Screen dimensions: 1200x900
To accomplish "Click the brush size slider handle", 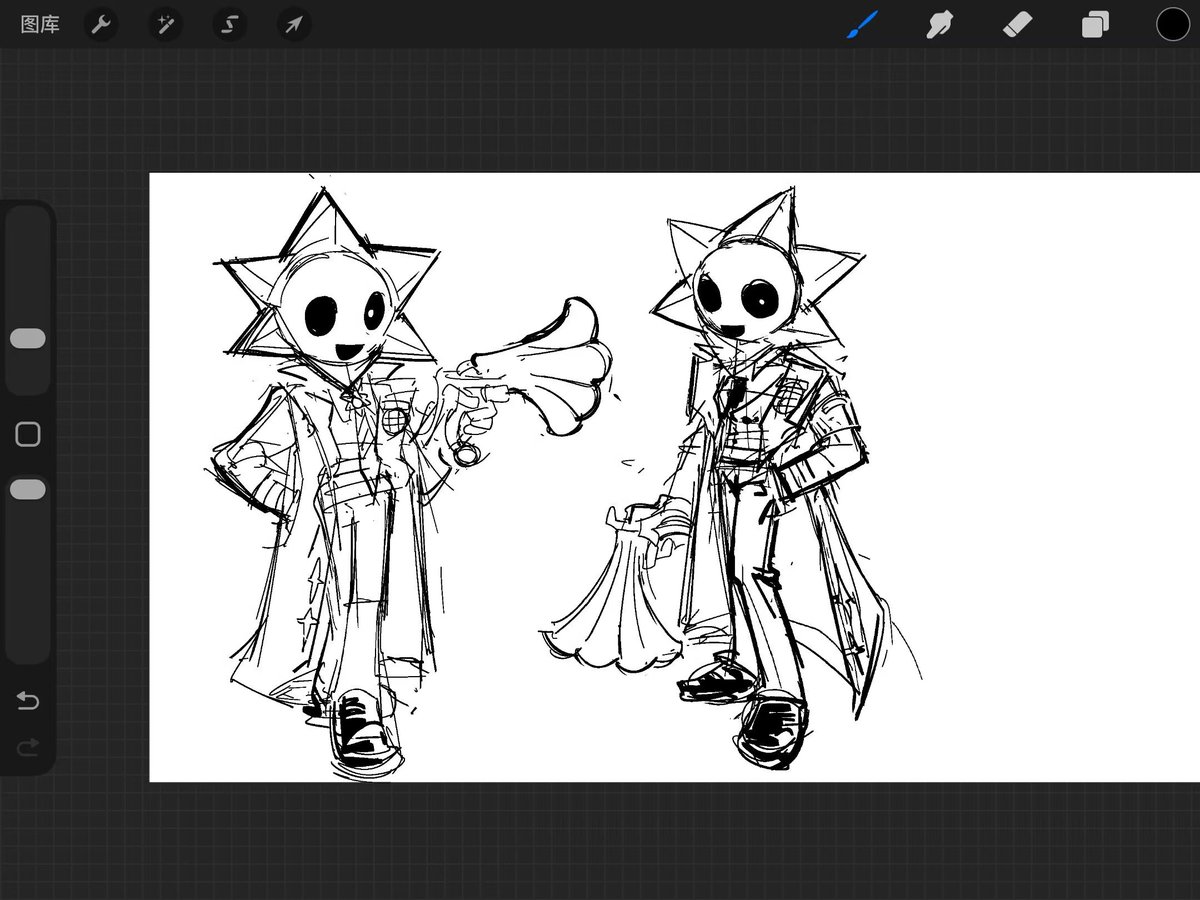I will 28,339.
